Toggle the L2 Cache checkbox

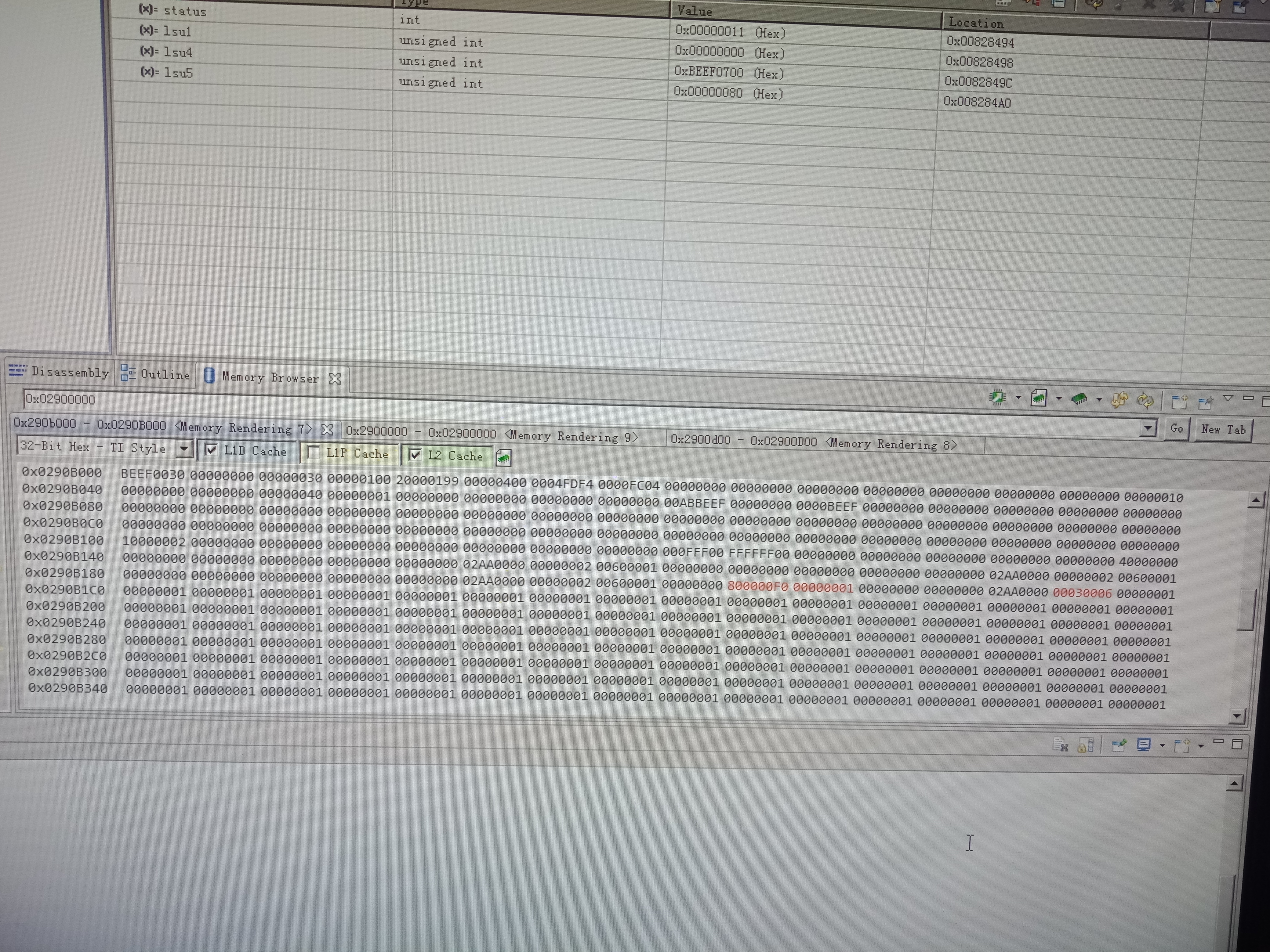pyautogui.click(x=415, y=454)
